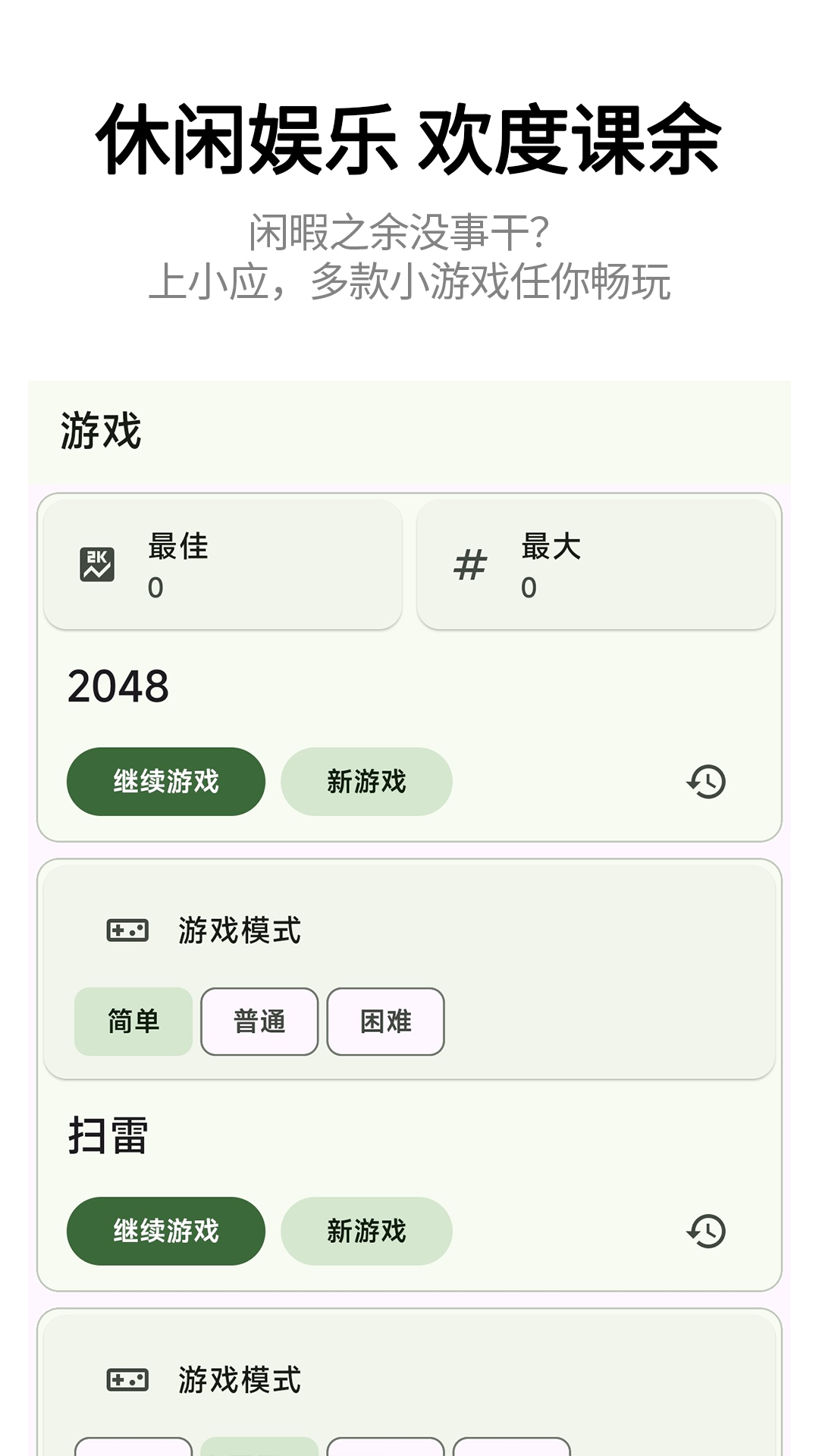Click the 扫雷 game title

click(x=108, y=1136)
